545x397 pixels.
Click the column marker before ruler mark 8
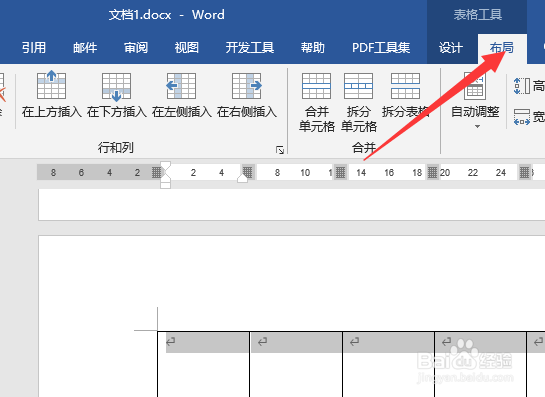pos(247,172)
